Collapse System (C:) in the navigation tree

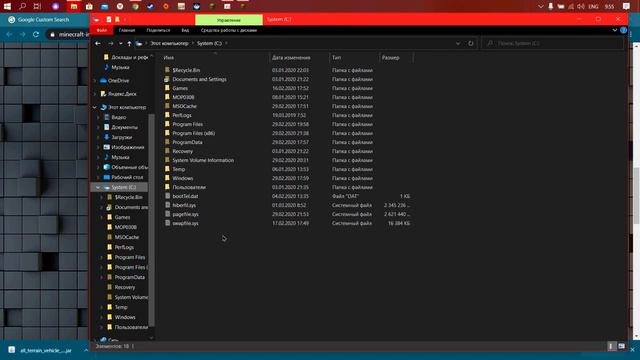98,187
